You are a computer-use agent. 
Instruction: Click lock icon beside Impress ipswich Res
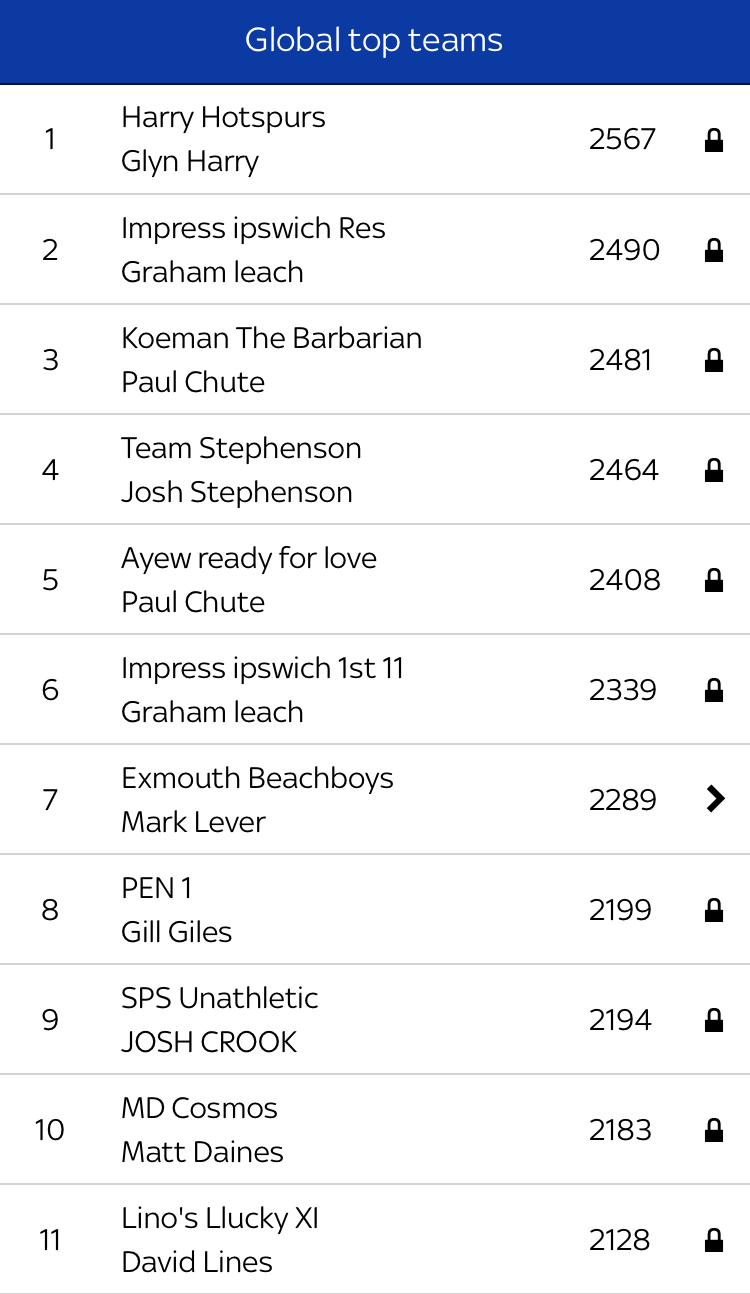tap(714, 250)
